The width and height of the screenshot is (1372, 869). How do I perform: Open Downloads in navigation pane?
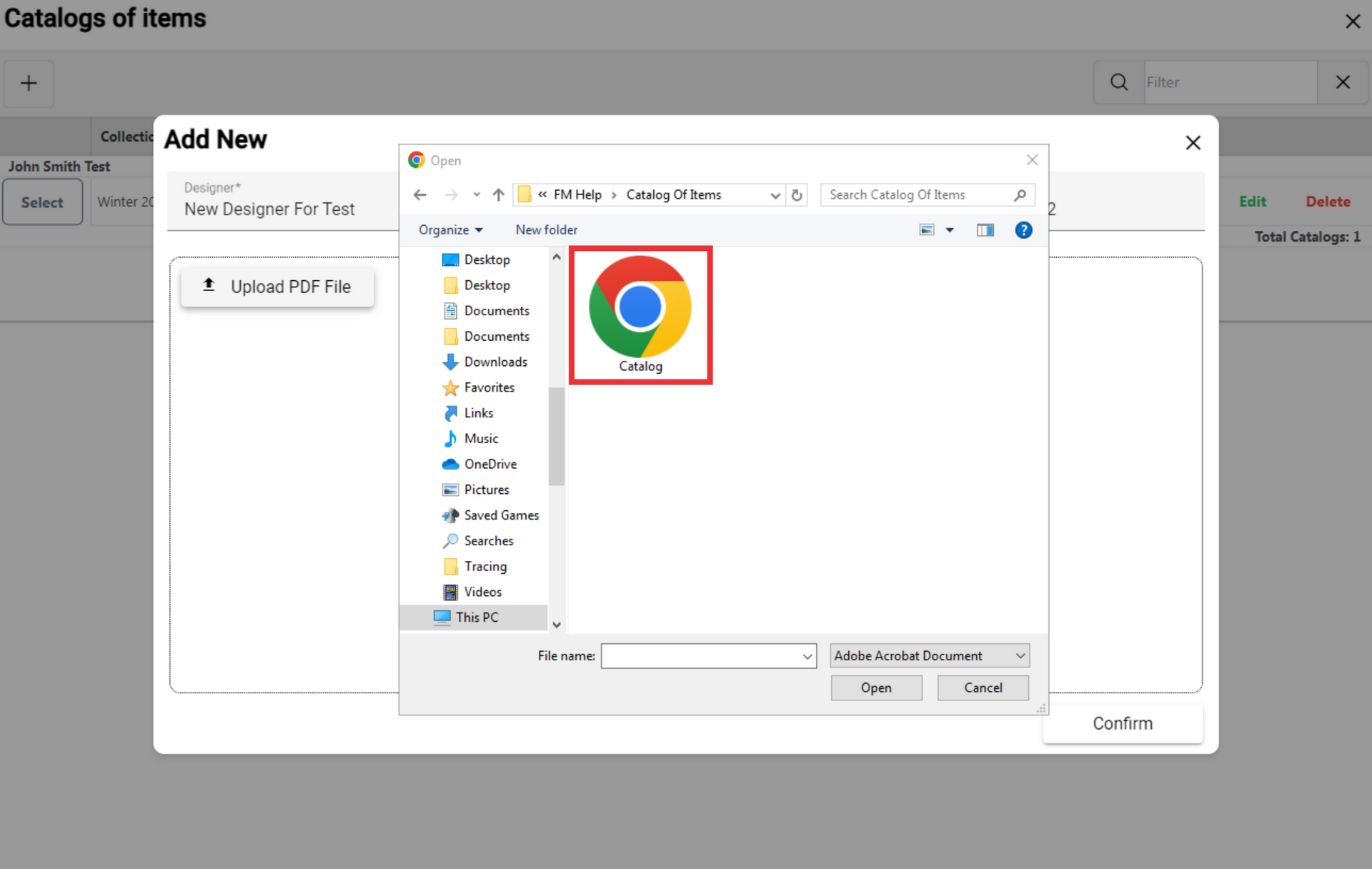point(484,362)
